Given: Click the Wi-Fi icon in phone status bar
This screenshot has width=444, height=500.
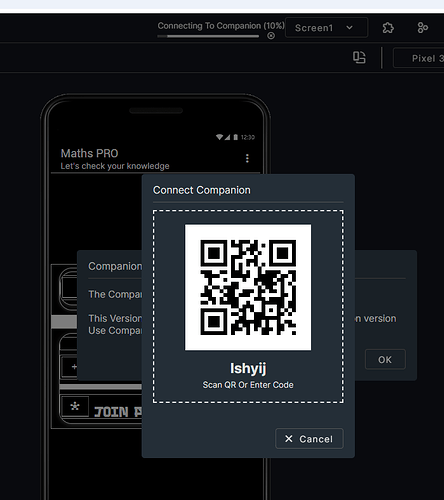Looking at the screenshot, I should (219, 137).
